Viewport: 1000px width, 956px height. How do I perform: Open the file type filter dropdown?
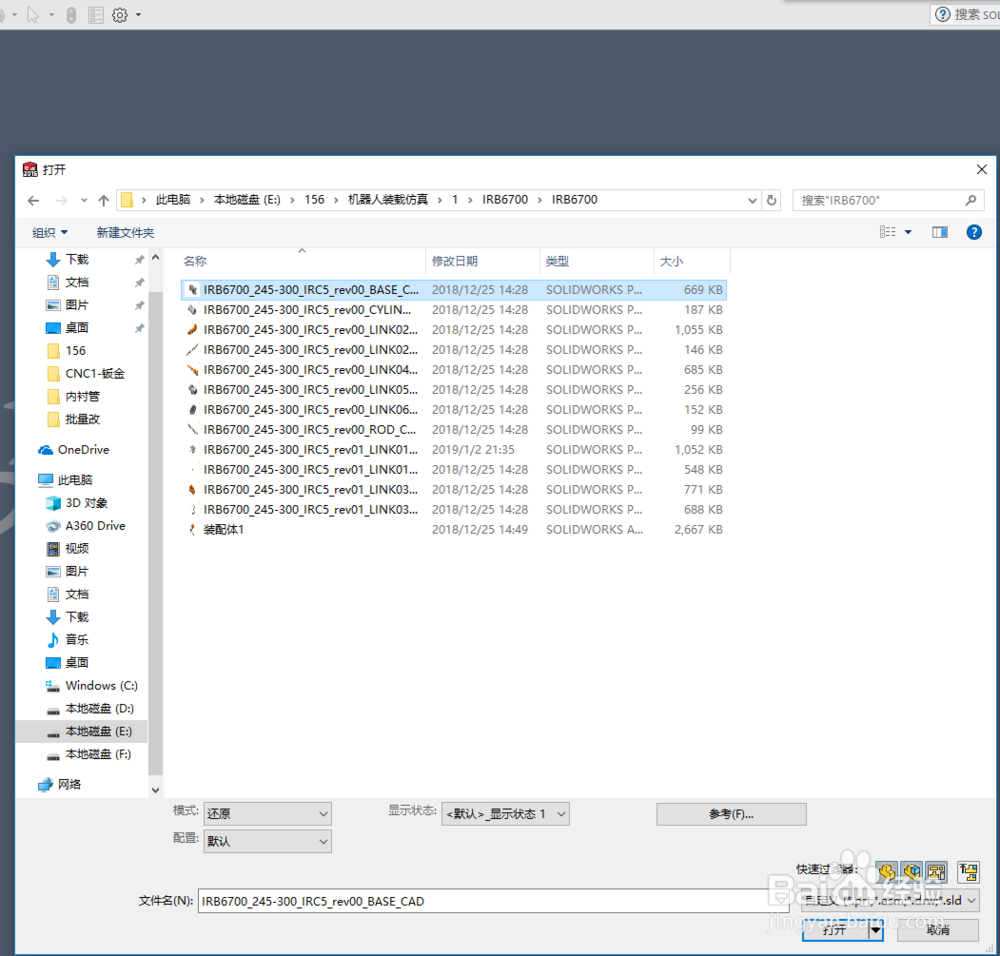890,901
